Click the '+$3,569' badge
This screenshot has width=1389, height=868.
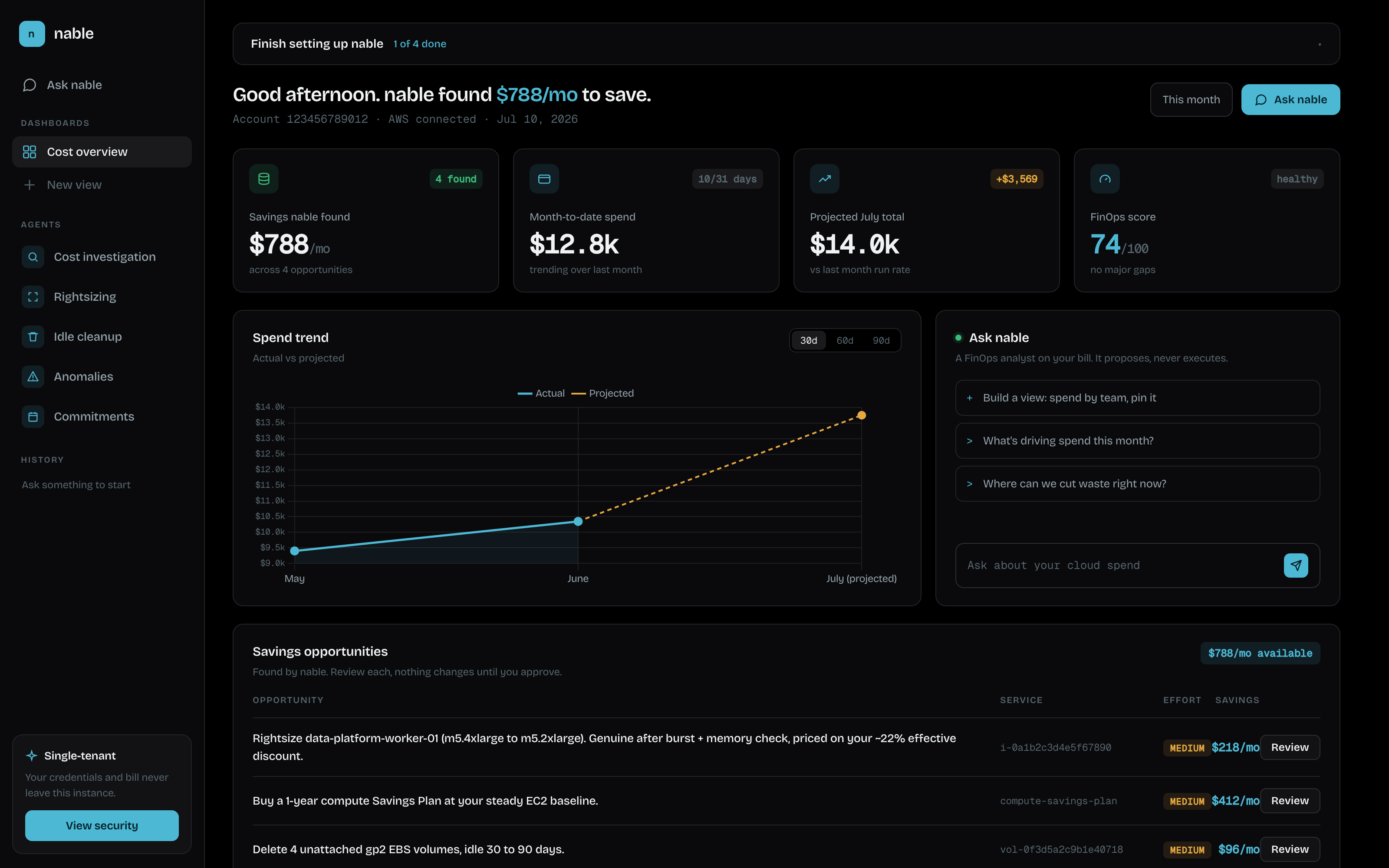pos(1017,179)
